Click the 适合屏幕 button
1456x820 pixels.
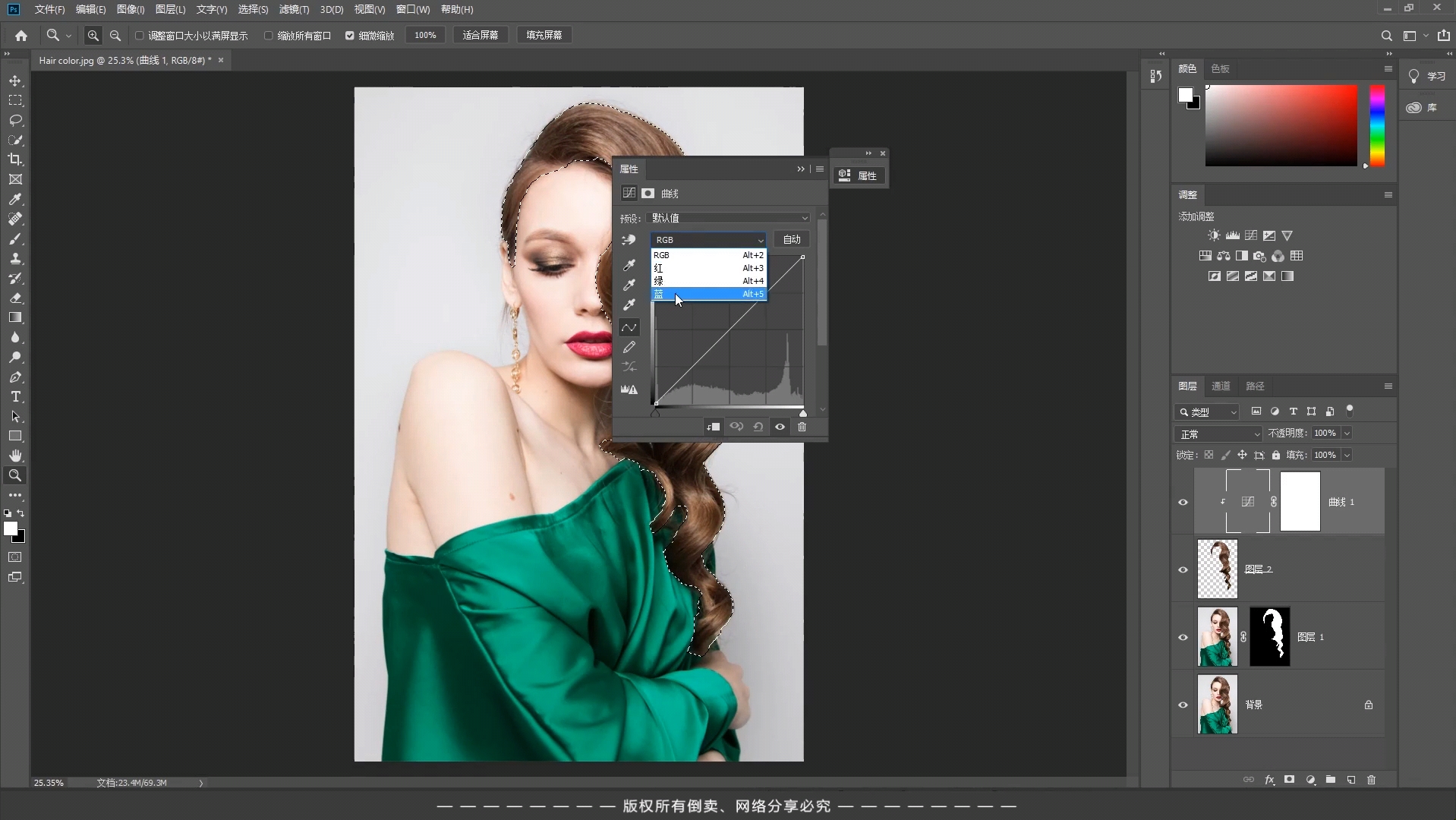click(x=481, y=36)
